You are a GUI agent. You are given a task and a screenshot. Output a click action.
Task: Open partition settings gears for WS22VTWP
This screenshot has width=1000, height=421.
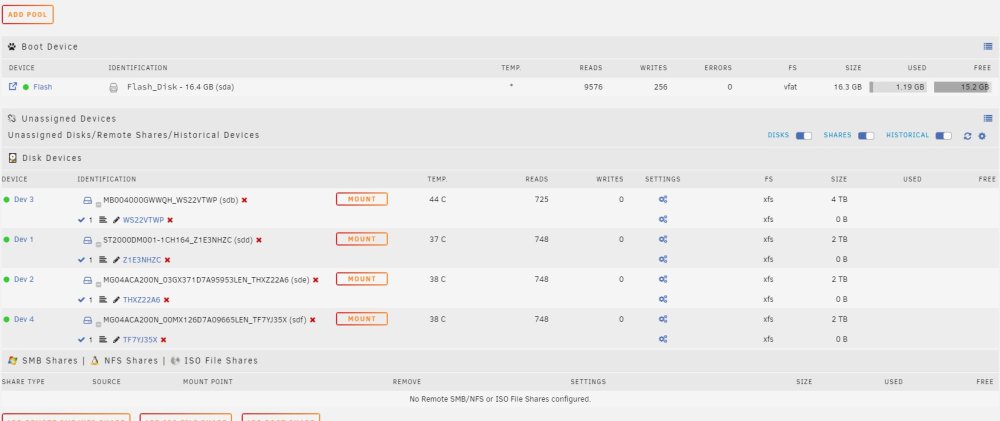click(663, 219)
